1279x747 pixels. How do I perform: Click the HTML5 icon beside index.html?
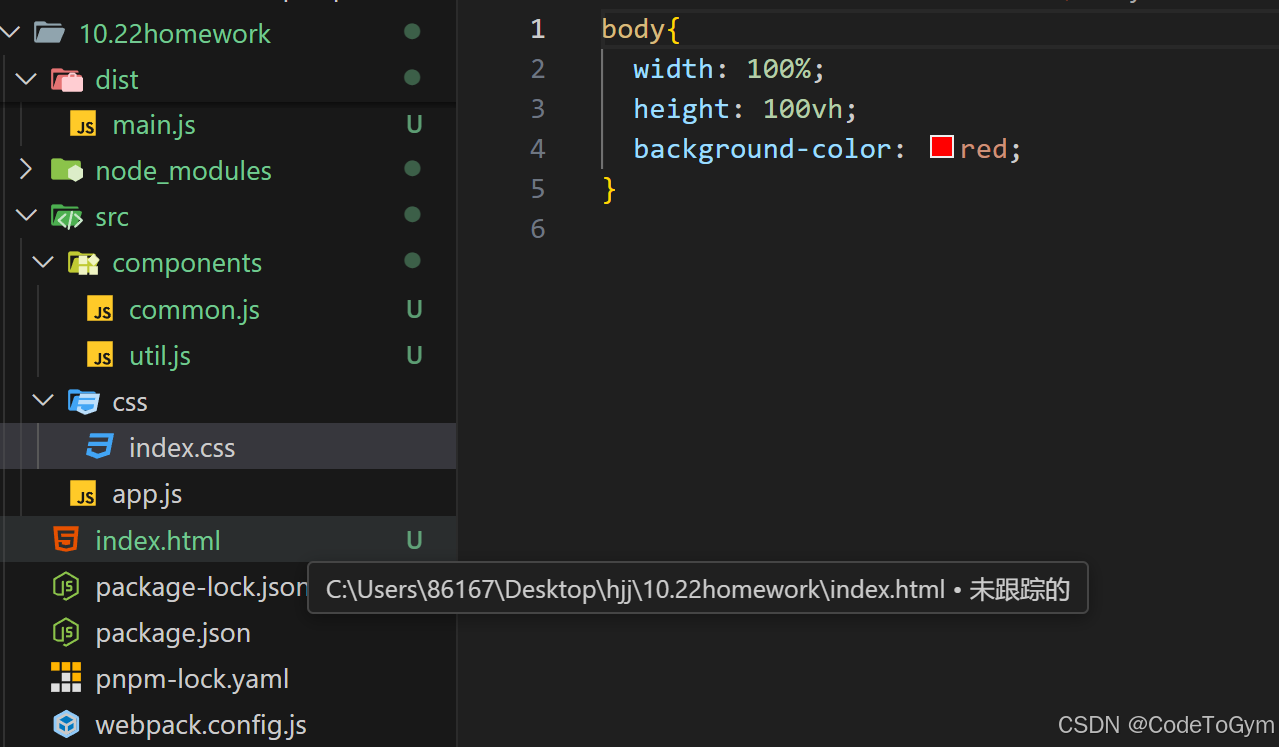pyautogui.click(x=66, y=540)
